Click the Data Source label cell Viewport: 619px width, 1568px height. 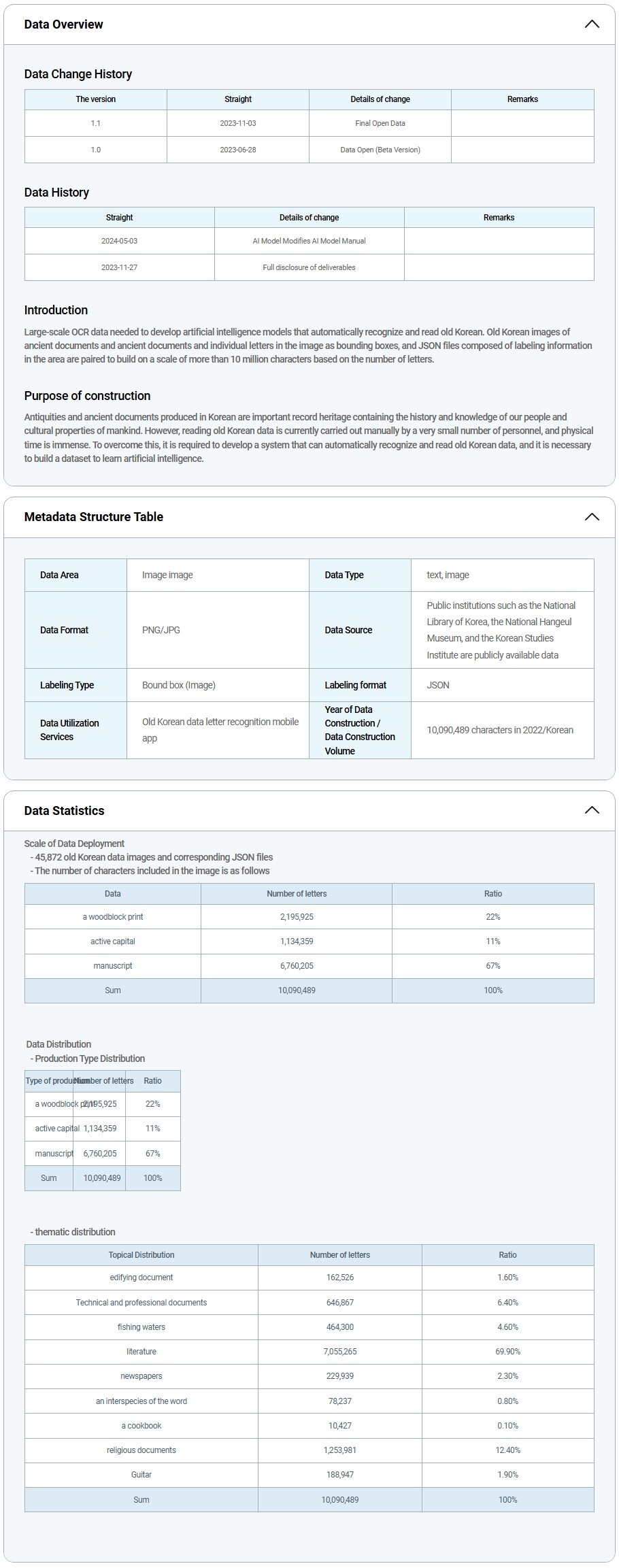click(348, 630)
